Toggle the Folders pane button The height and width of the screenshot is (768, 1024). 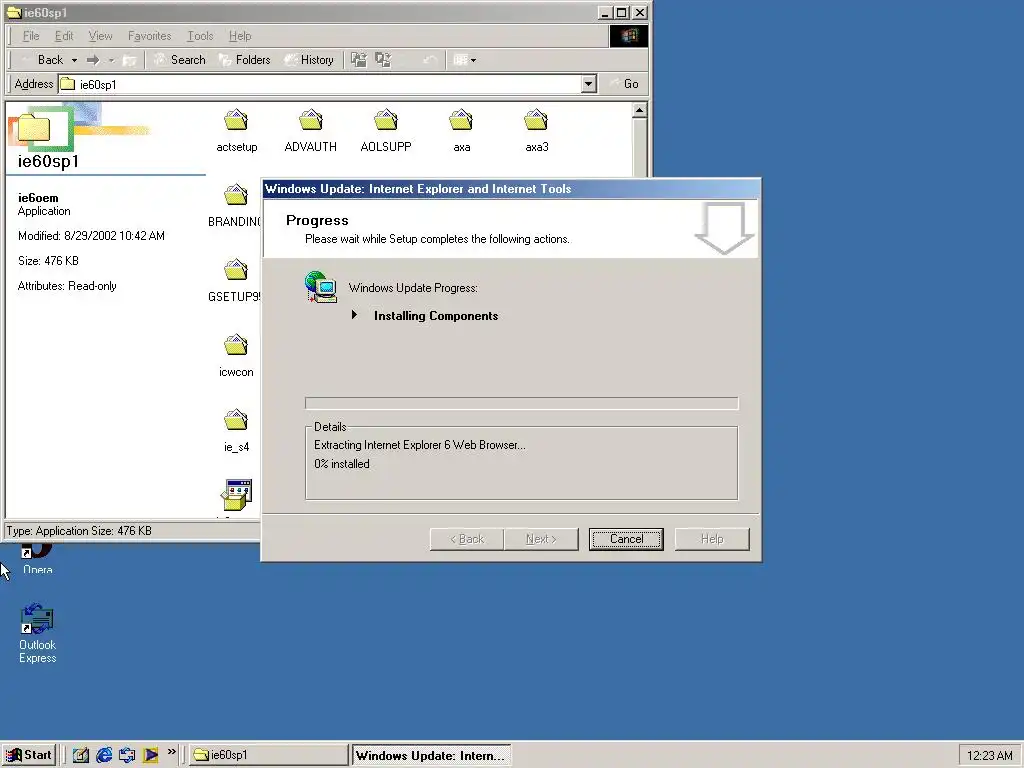coord(244,60)
